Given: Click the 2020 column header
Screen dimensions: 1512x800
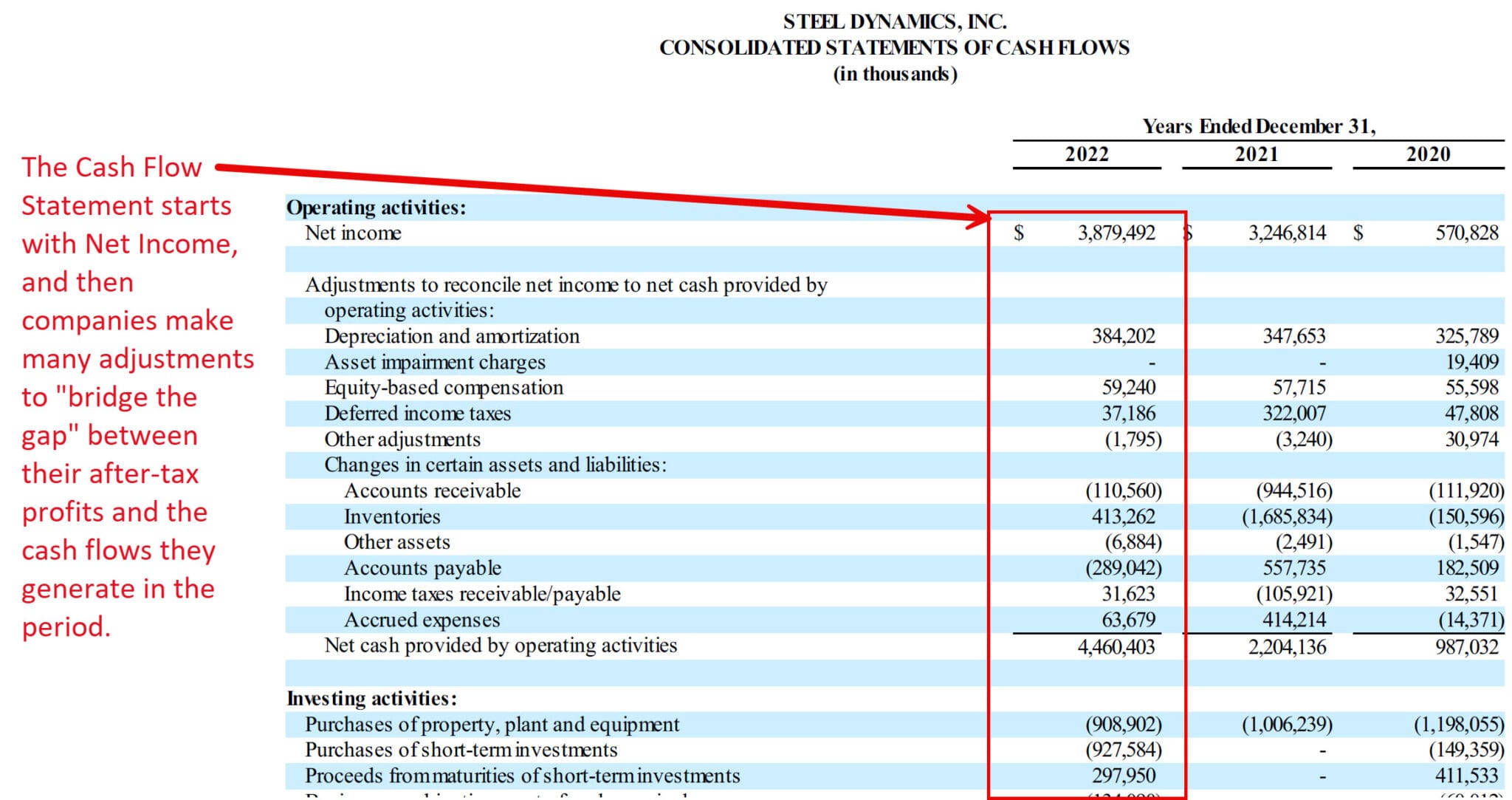Looking at the screenshot, I should pos(1428,154).
